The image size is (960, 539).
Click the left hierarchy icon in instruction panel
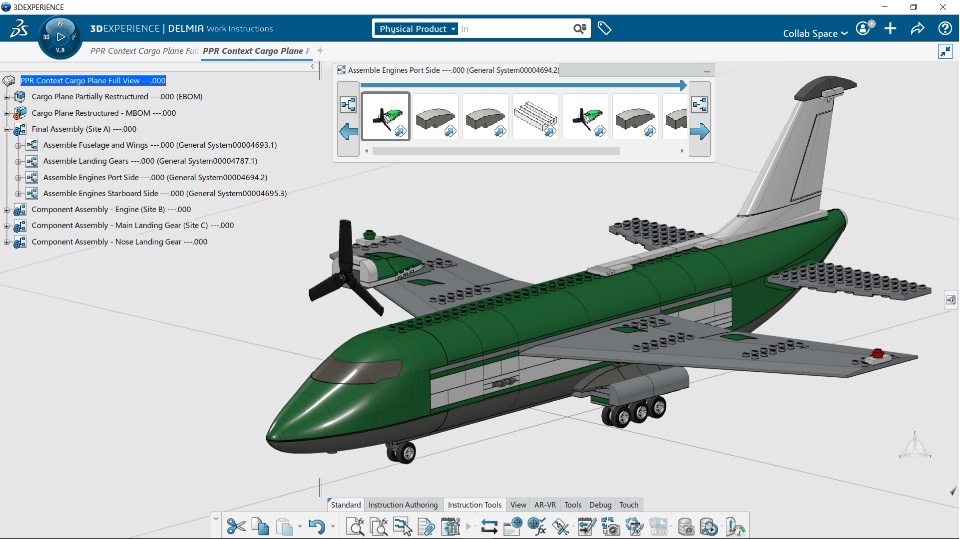[x=348, y=105]
